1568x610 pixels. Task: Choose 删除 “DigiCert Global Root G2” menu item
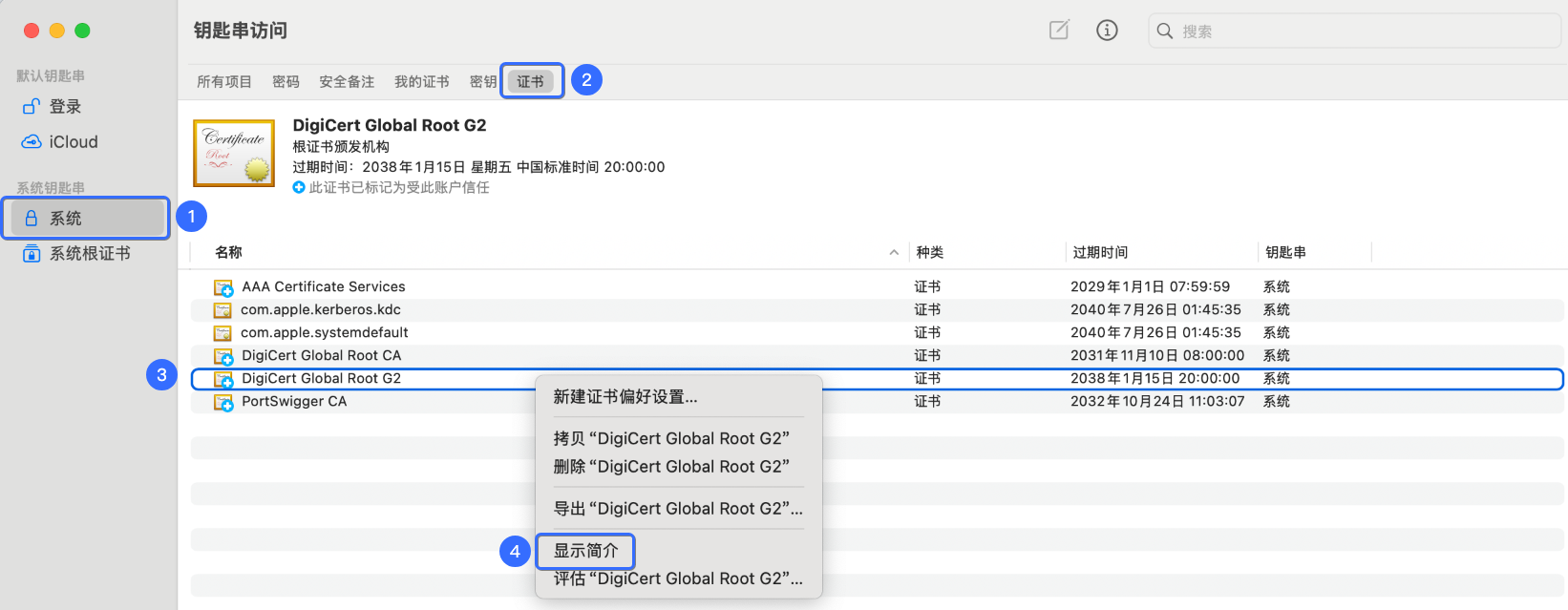tap(671, 467)
